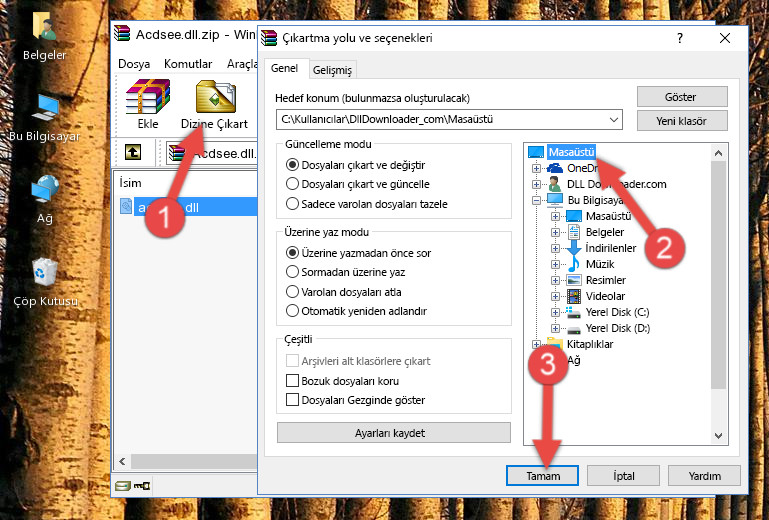Select the OneDrive cloud icon in tree

555,168
